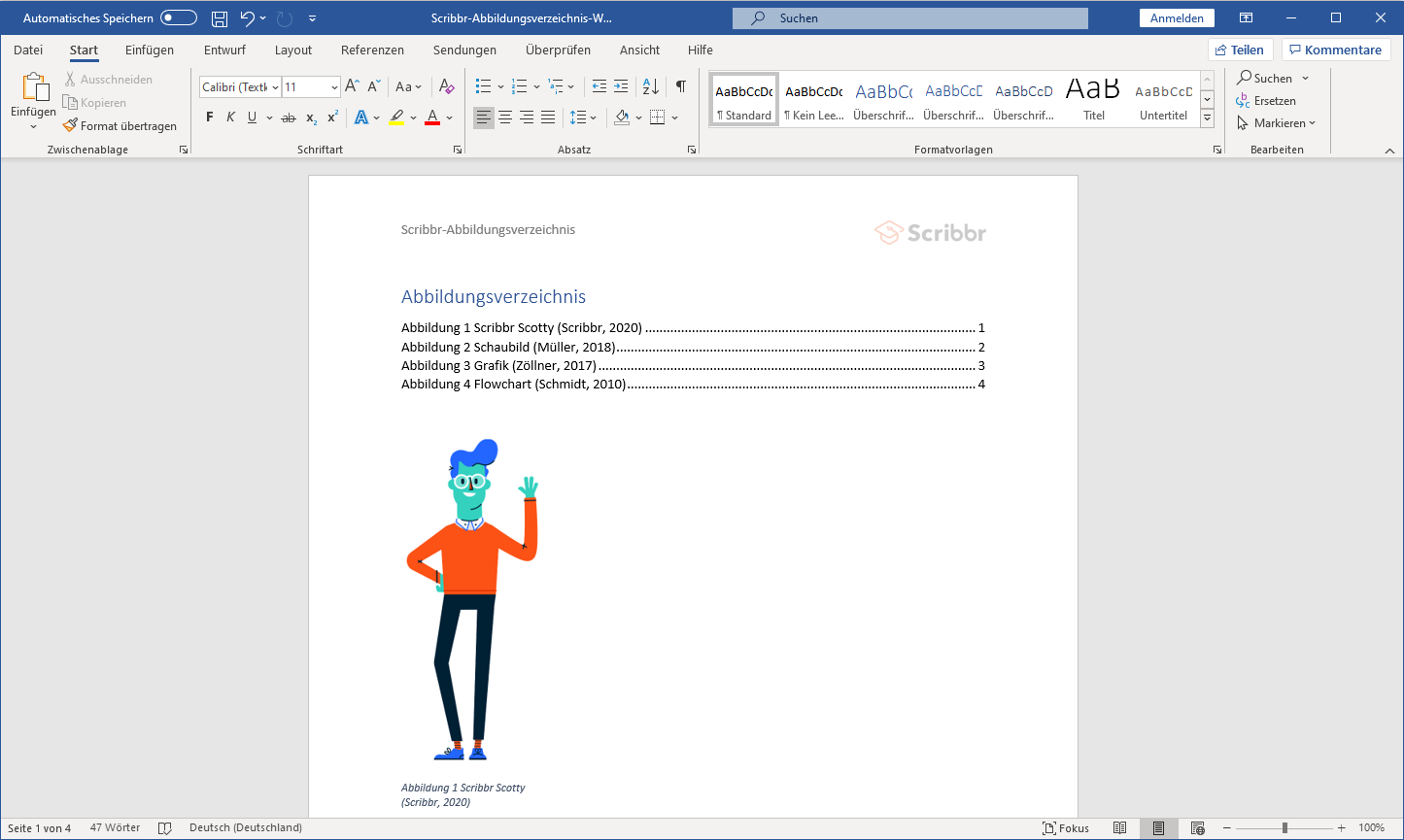Increase font size with grow icon

click(x=353, y=86)
